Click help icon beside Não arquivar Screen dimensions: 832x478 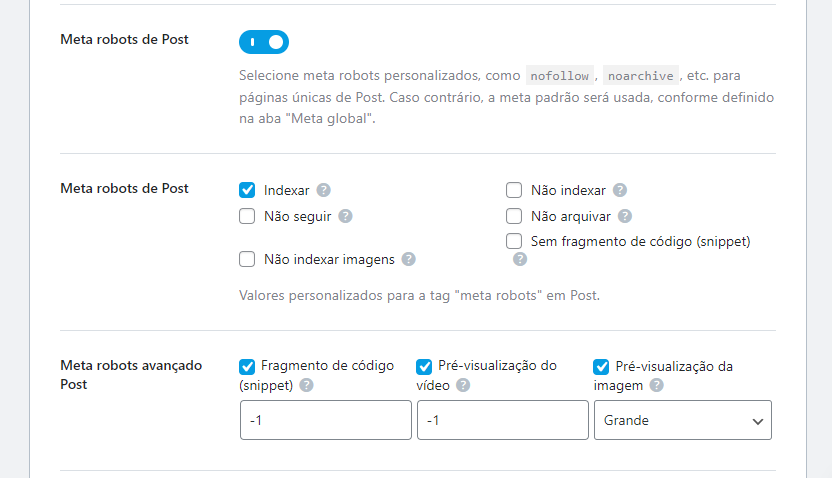tap(625, 216)
